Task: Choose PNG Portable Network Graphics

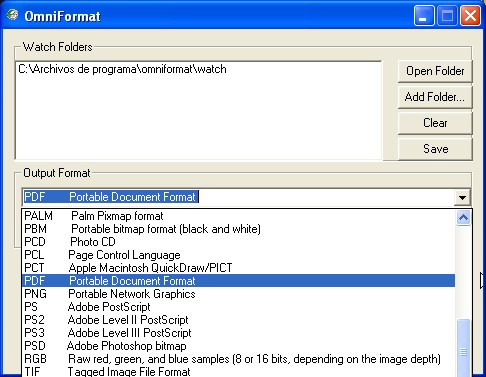Action: [238, 294]
